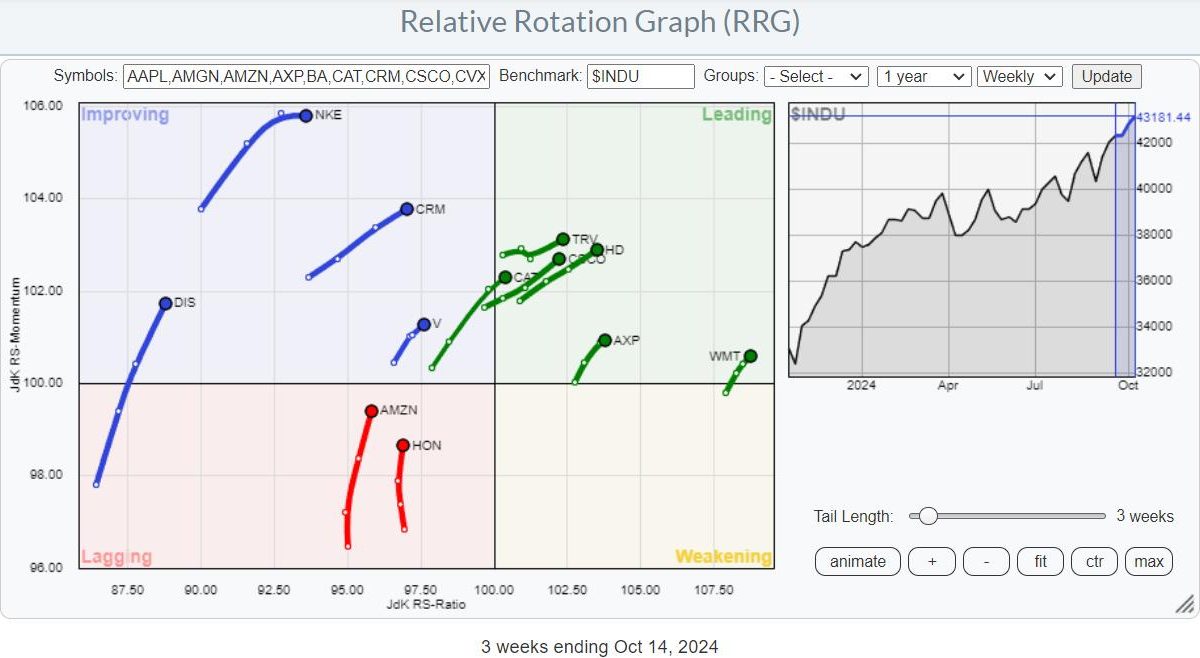Screen dimensions: 1200x658
Task: Click the animate button
Action: tap(858, 561)
